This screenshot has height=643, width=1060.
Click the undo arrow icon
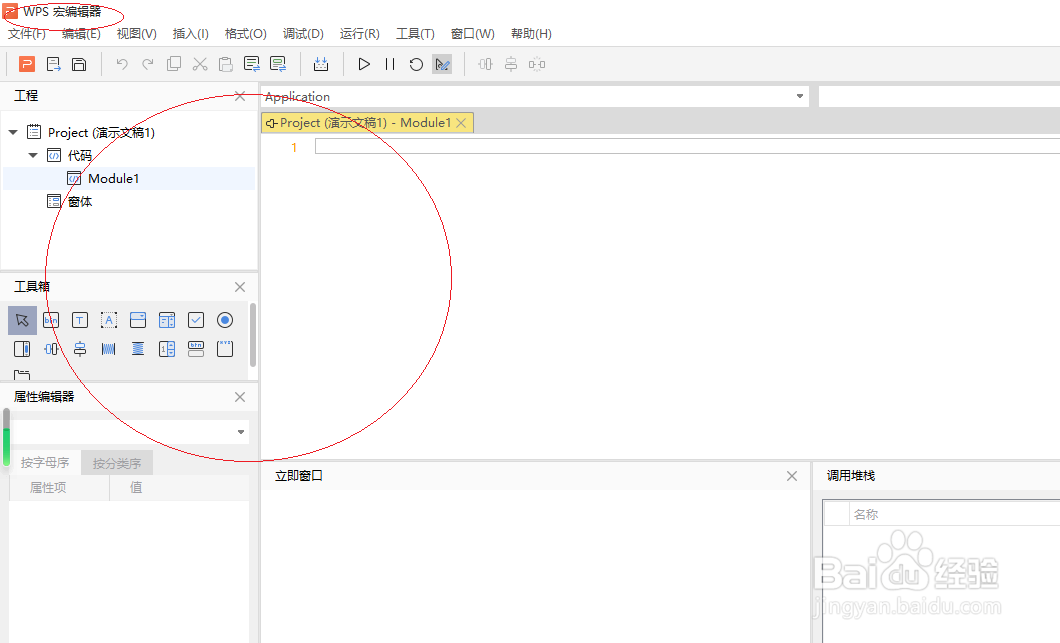[x=122, y=64]
